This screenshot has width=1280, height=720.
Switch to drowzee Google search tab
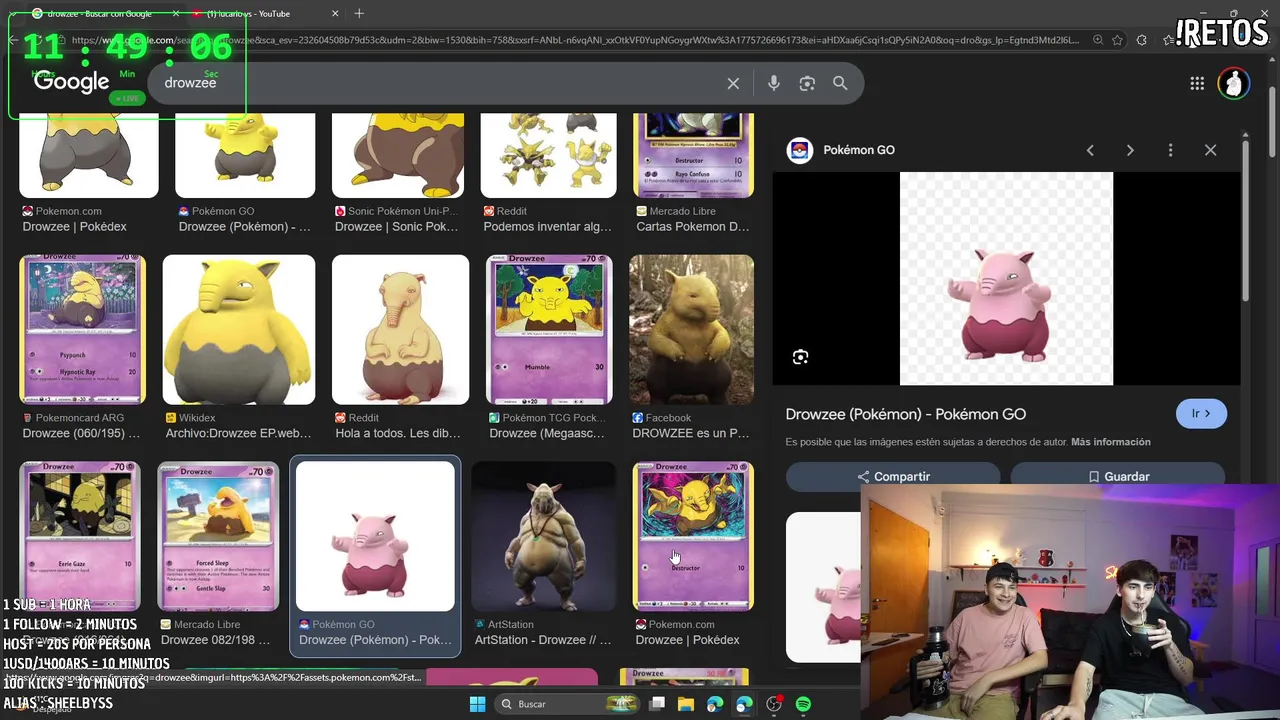coord(100,13)
